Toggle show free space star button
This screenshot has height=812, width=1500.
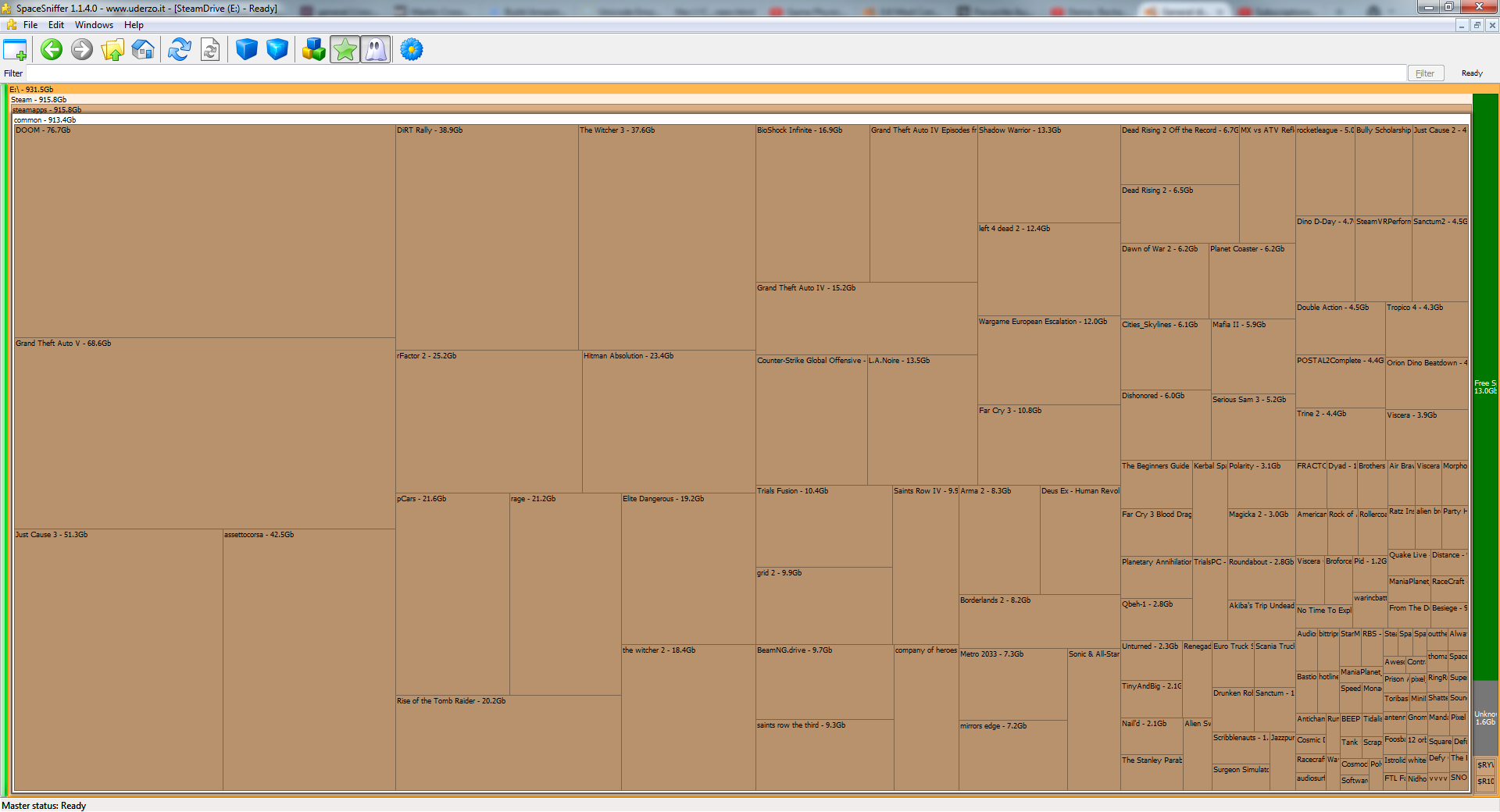(345, 50)
